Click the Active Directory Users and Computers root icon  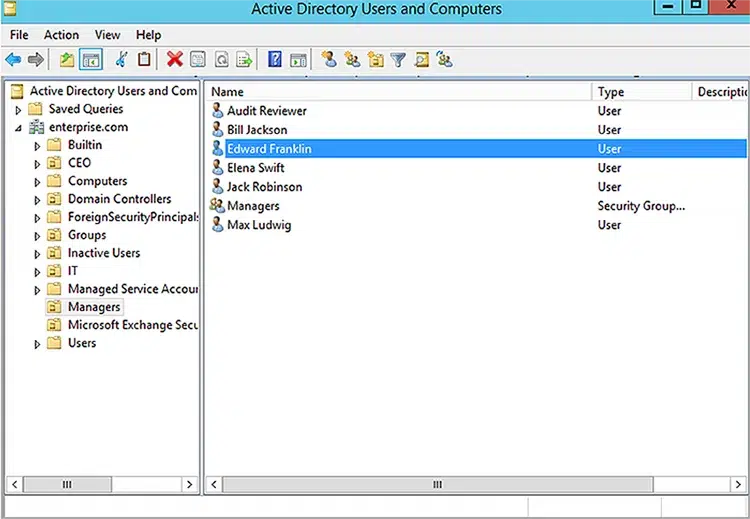[17, 91]
